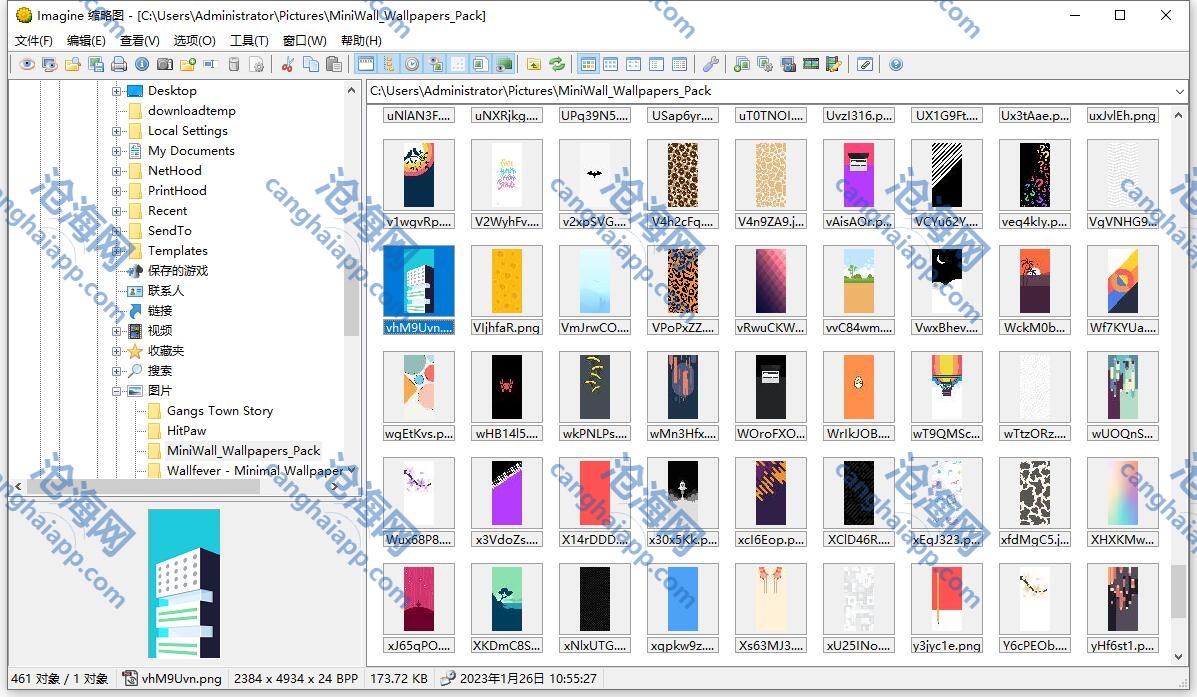Screen dimensions: 1197x697
Task: Expand the Desktop folder tree node
Action: click(117, 91)
